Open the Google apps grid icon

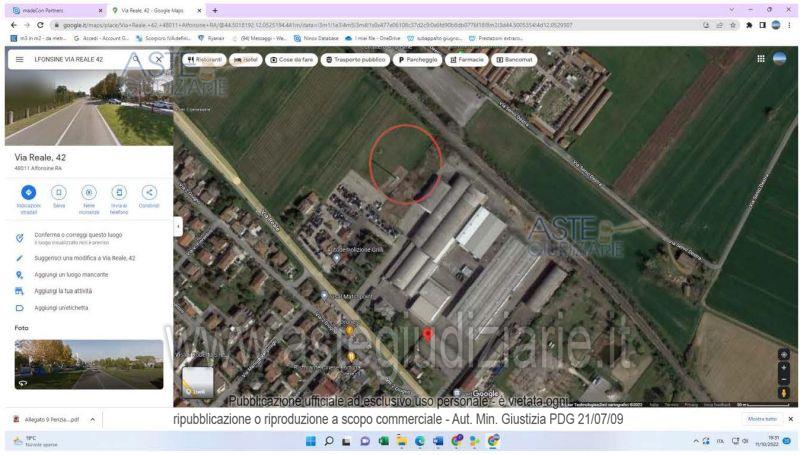[x=760, y=59]
